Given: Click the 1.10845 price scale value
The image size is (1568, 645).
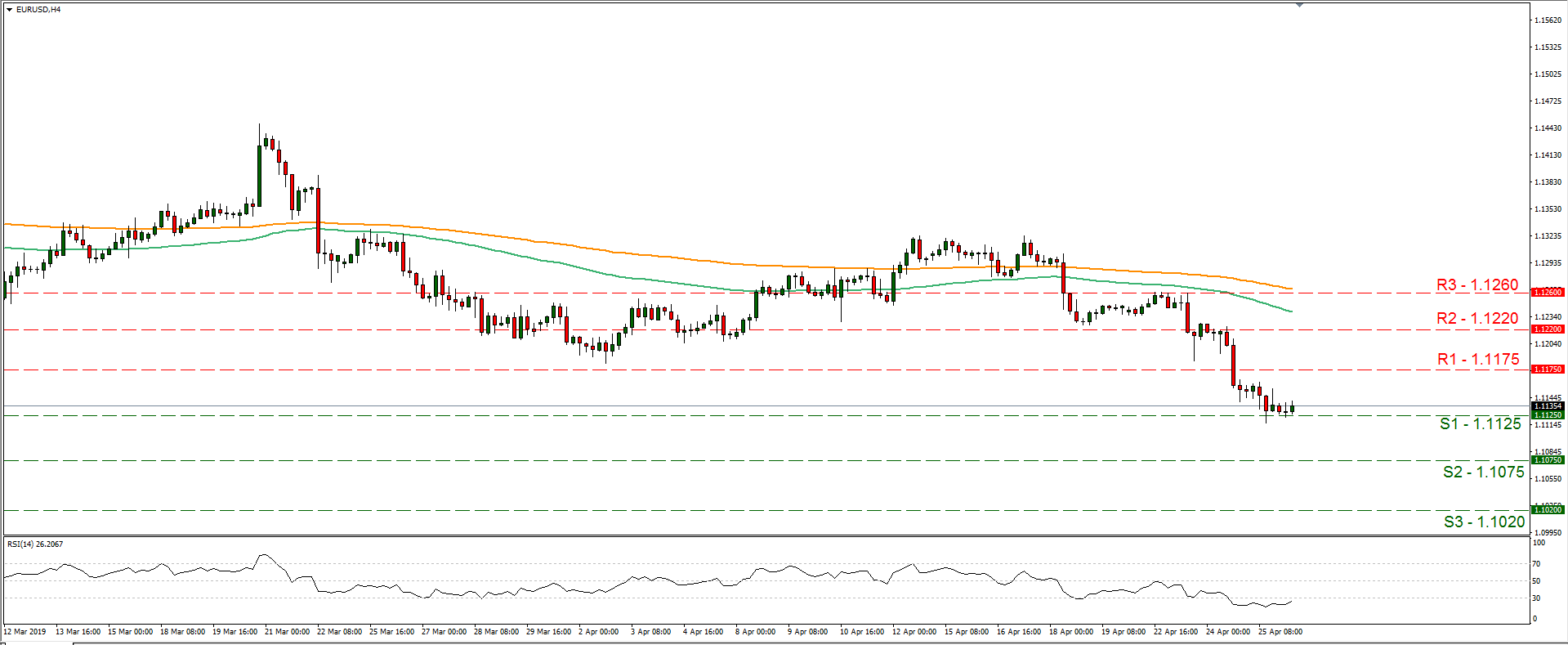Looking at the screenshot, I should coord(1548,451).
